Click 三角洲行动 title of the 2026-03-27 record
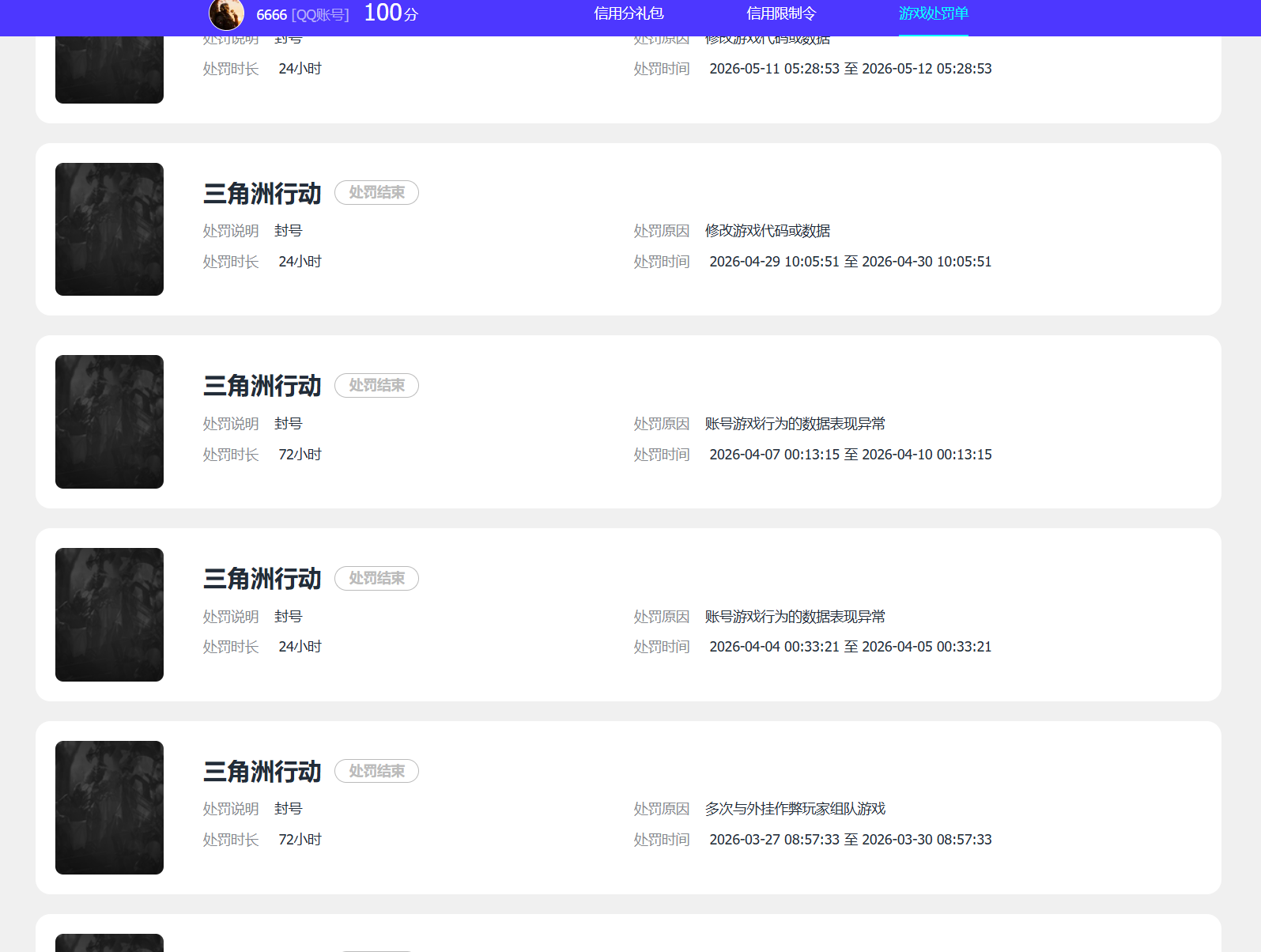The image size is (1261, 952). click(x=262, y=772)
